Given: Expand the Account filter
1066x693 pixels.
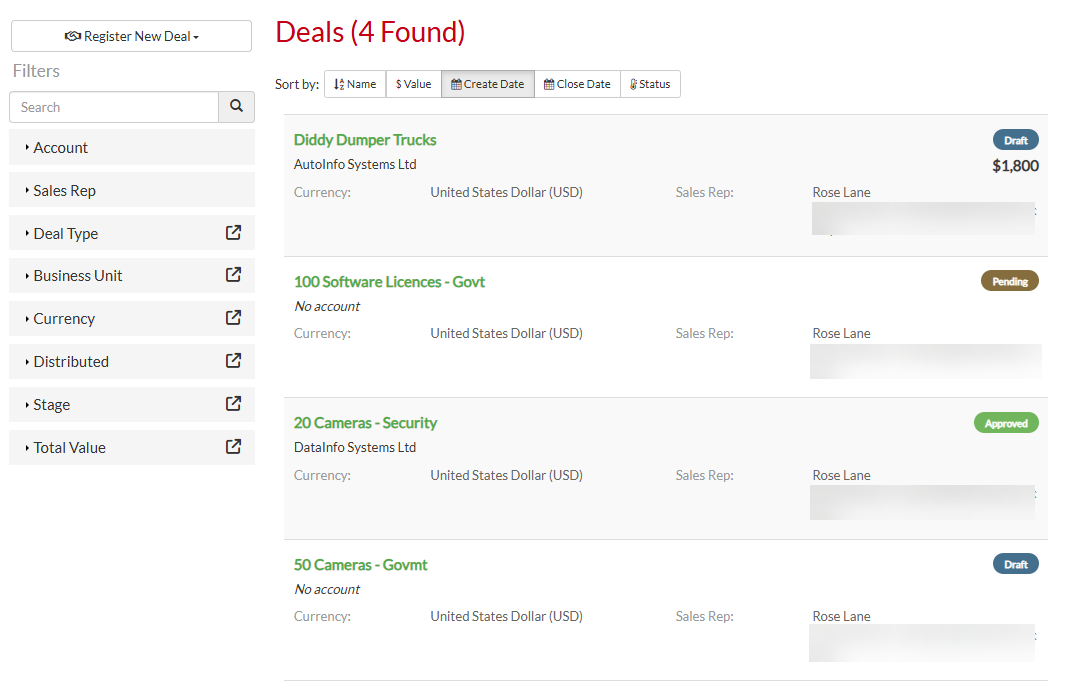Looking at the screenshot, I should click(x=61, y=148).
